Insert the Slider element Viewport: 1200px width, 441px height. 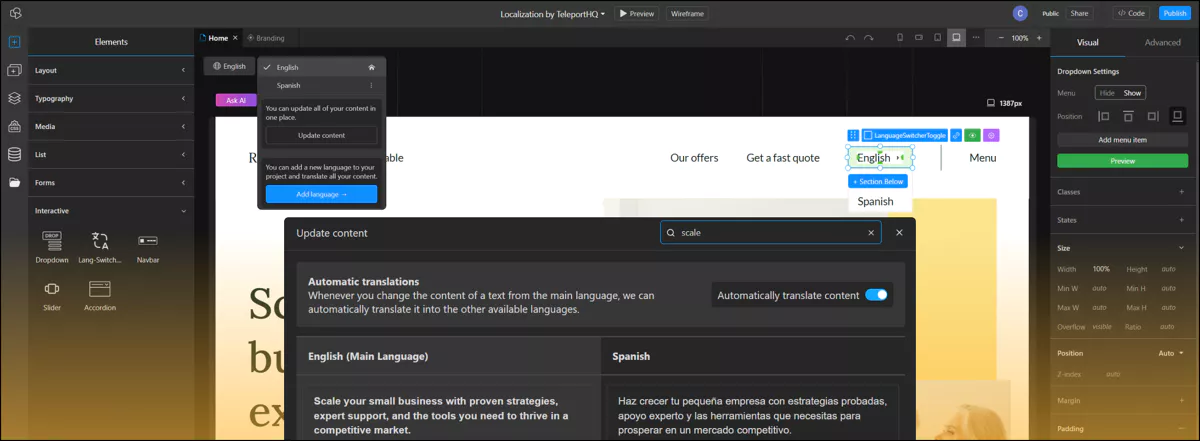point(52,295)
